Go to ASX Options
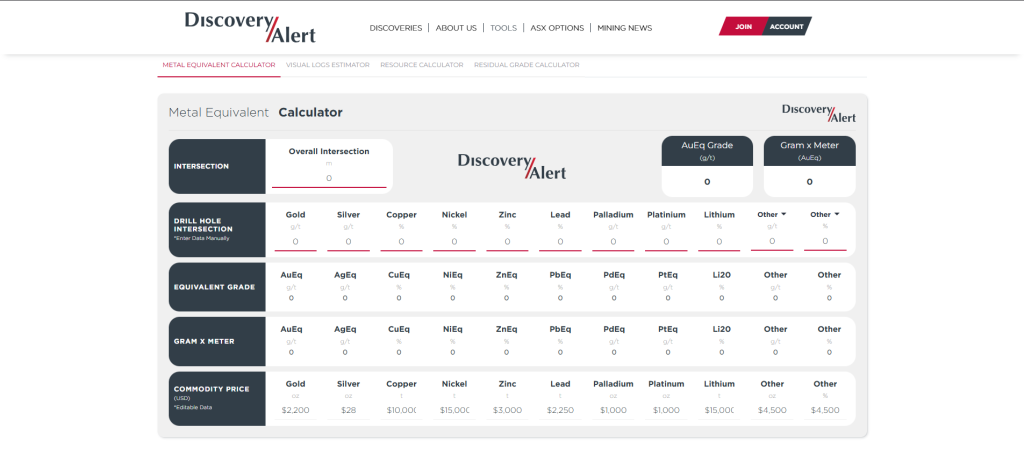Screen dimensions: 1024x450 (557, 28)
